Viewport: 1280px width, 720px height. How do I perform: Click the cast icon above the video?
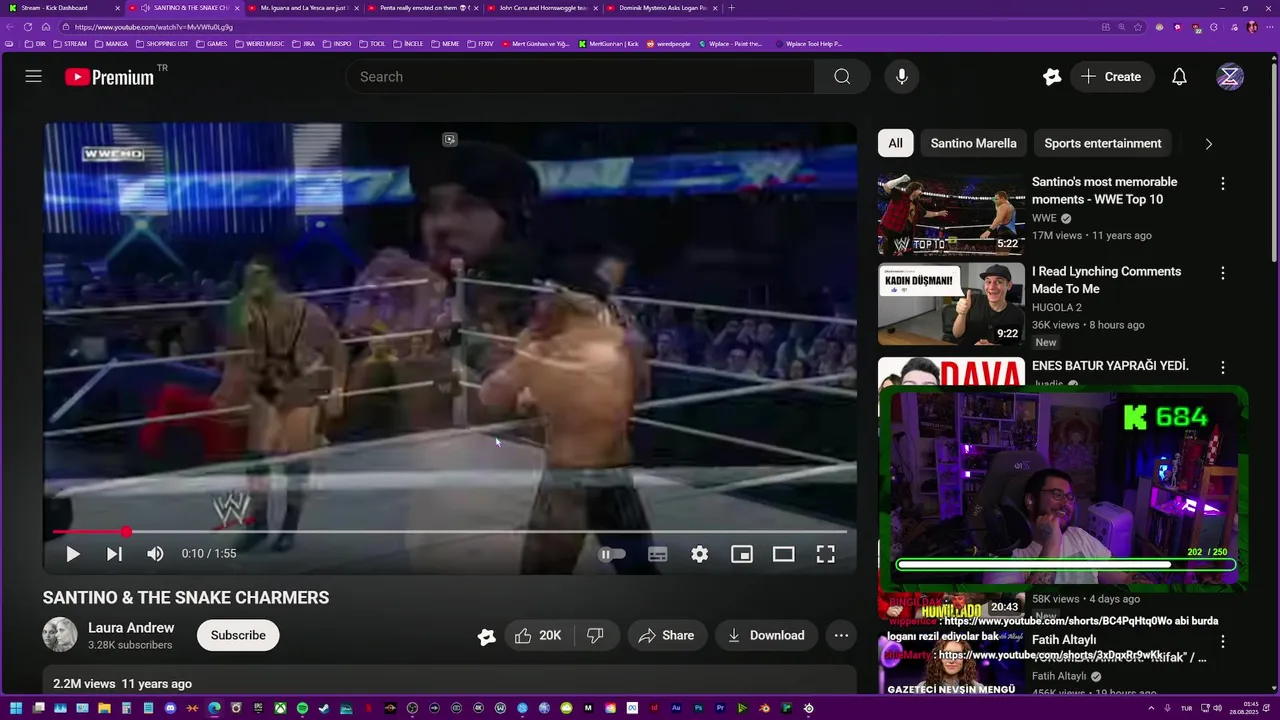tap(450, 140)
